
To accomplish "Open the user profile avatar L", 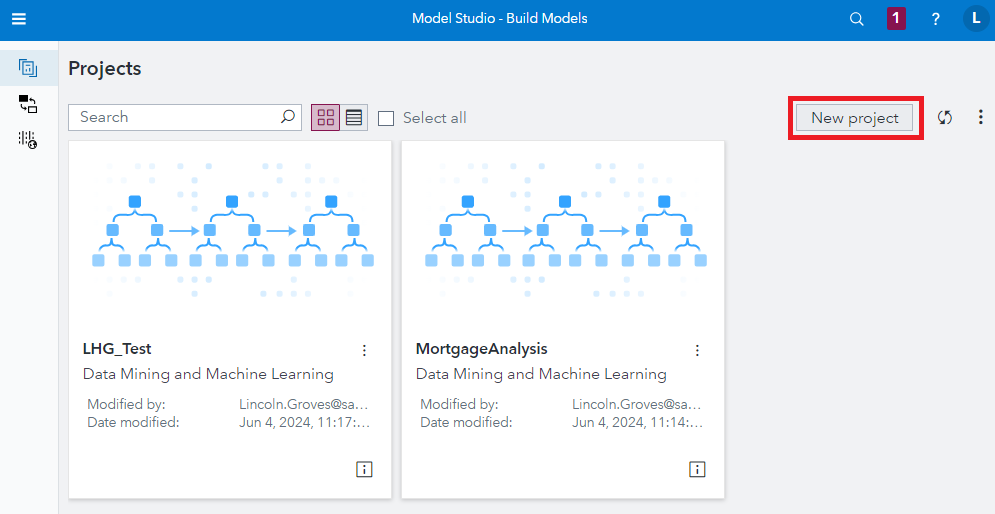I will coord(975,18).
